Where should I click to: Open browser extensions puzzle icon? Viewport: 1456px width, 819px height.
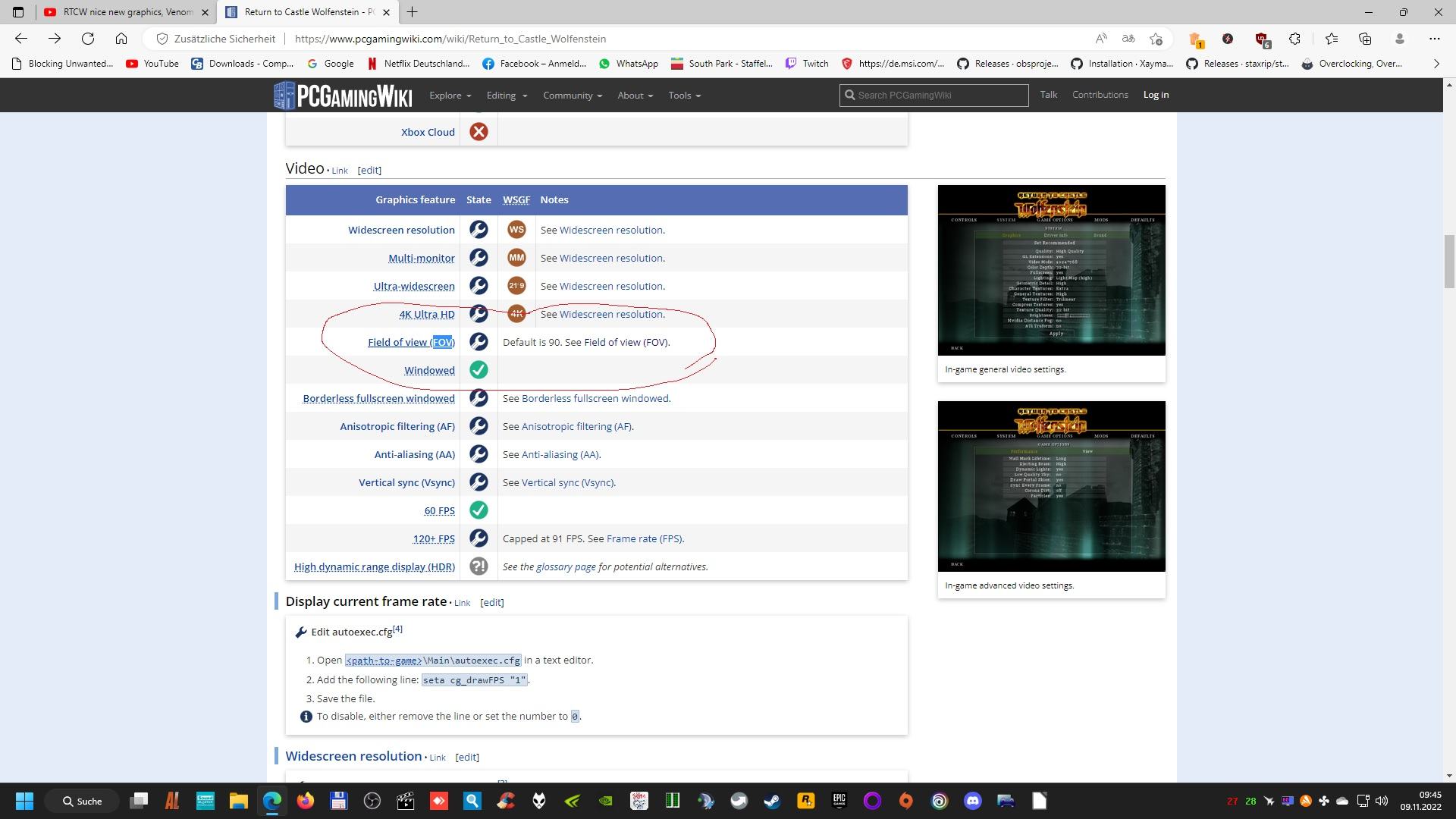click(x=1295, y=39)
